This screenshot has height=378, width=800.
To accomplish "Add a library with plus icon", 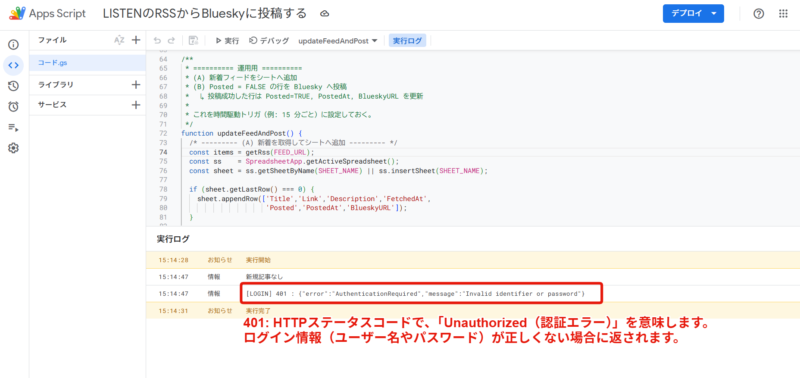I will coord(136,85).
